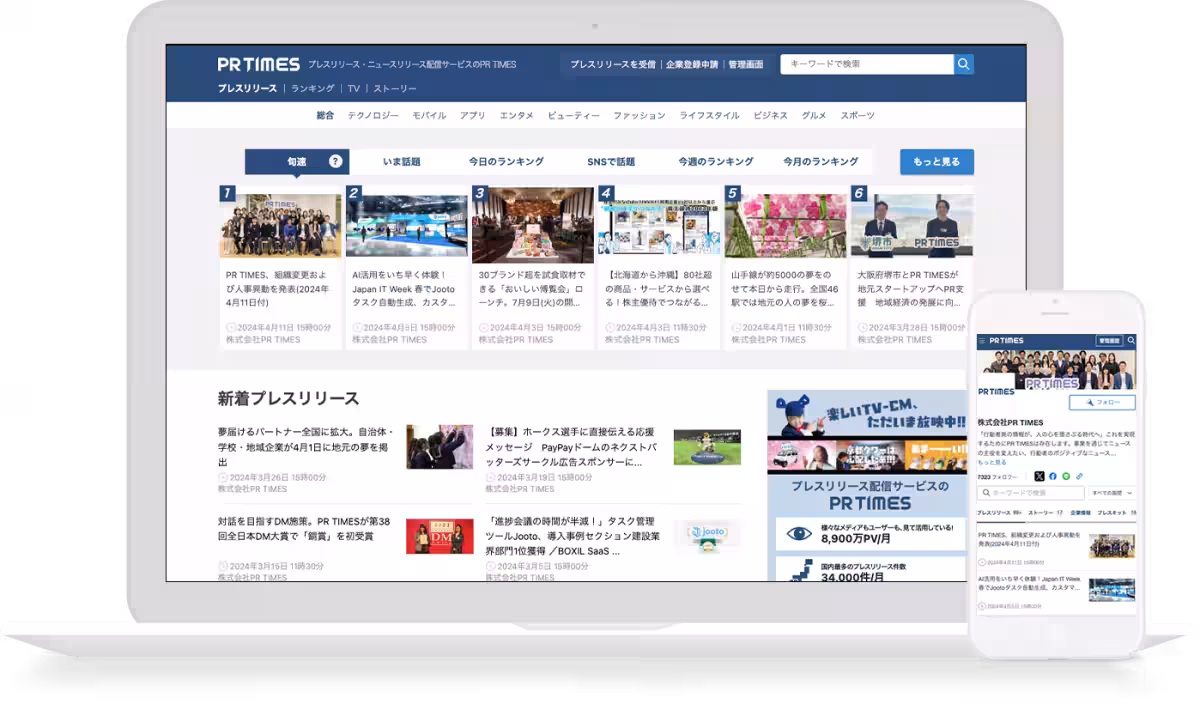
Task: Tap the Facebook share icon on phone
Action: (x=1052, y=476)
